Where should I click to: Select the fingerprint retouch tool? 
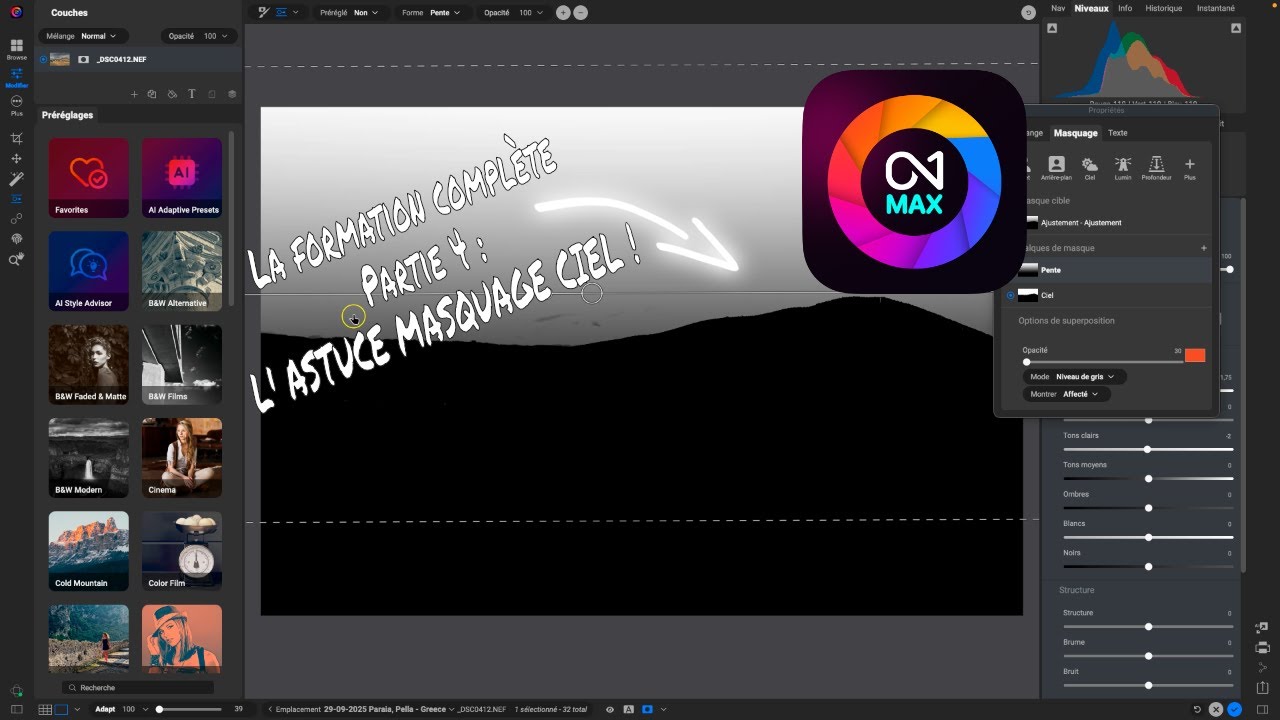pos(16,239)
